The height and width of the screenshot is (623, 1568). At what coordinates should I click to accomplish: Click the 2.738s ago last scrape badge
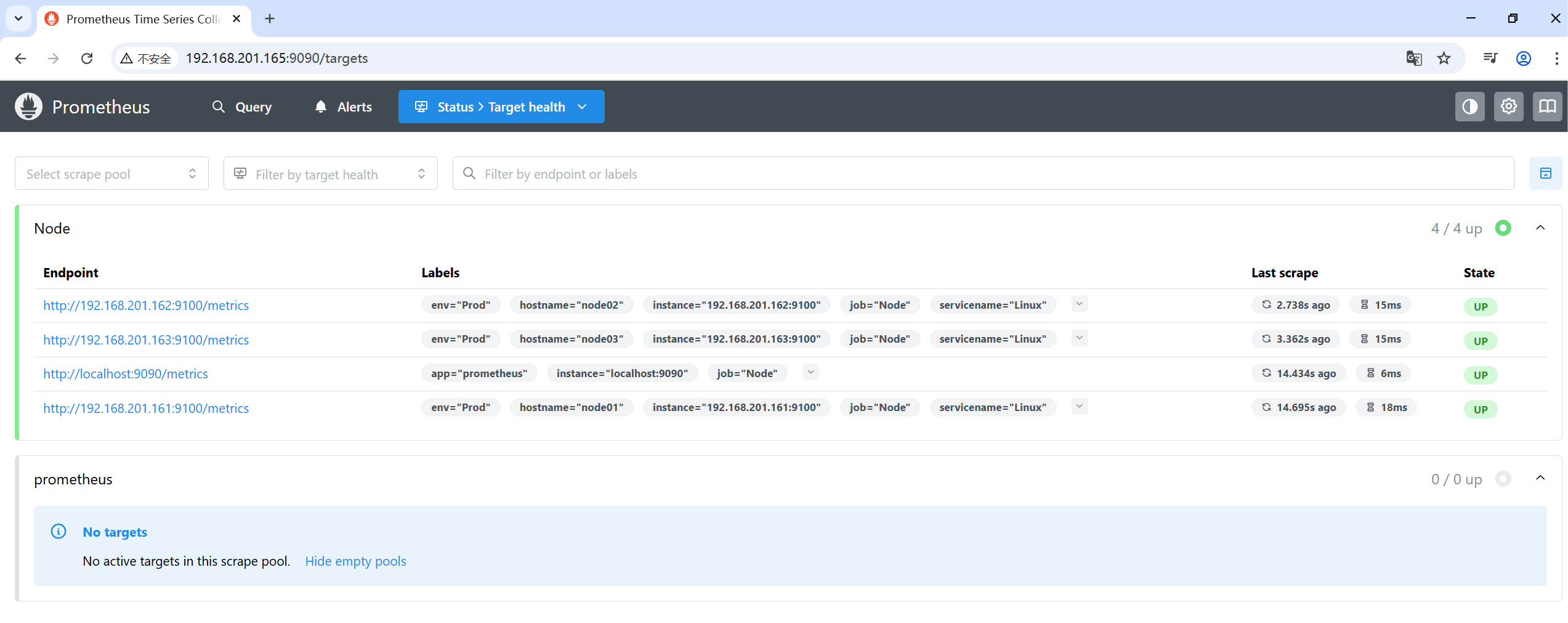click(1295, 305)
